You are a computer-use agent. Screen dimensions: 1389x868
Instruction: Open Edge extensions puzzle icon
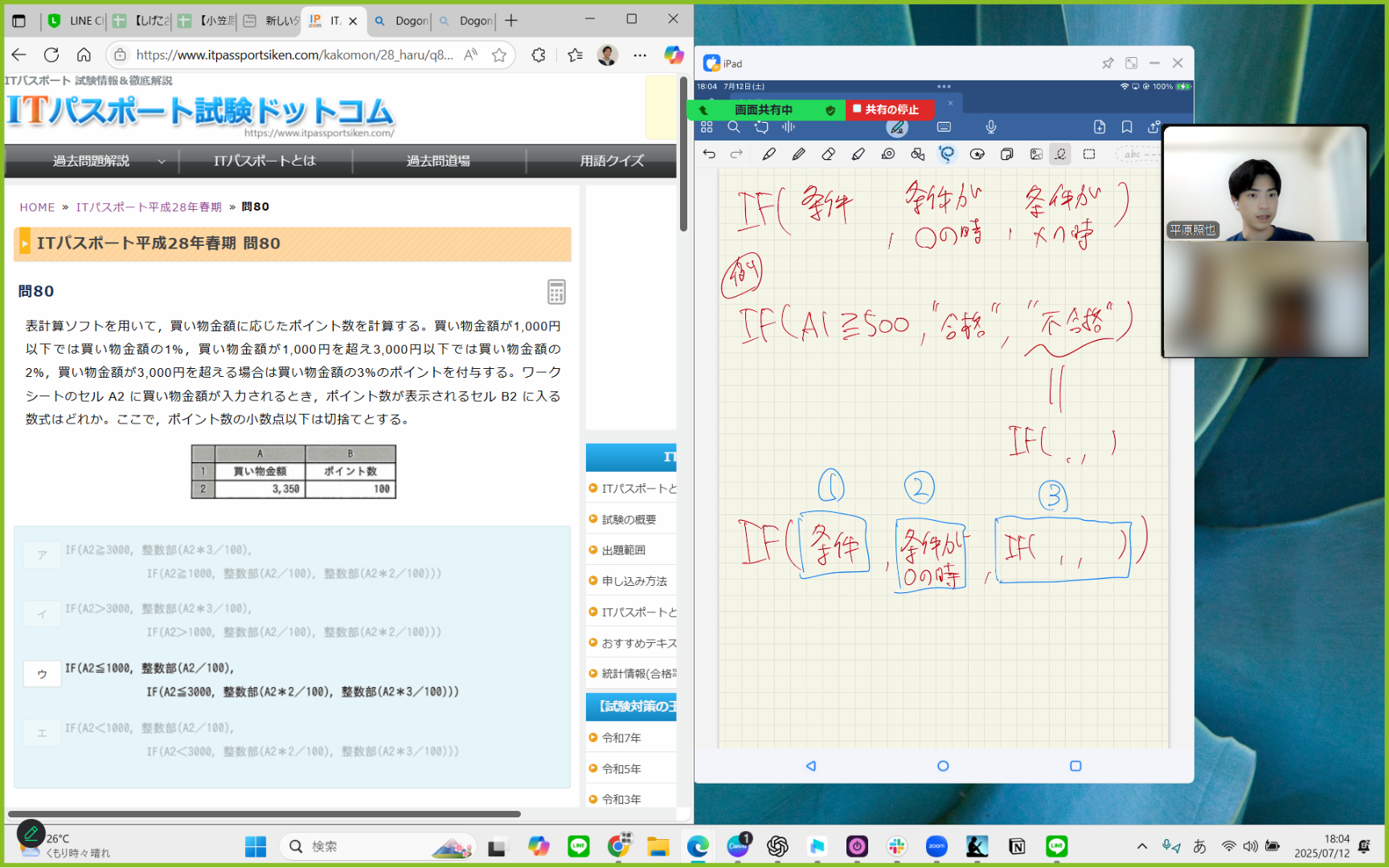pyautogui.click(x=539, y=55)
